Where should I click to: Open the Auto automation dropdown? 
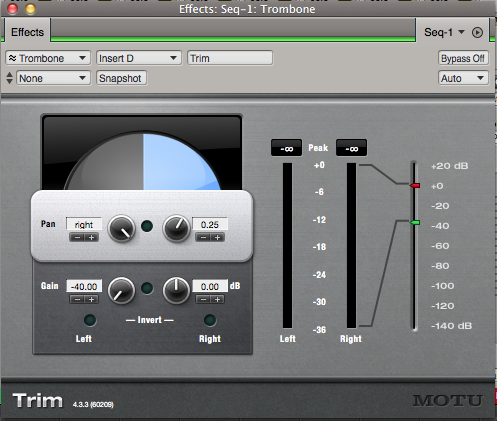[463, 78]
